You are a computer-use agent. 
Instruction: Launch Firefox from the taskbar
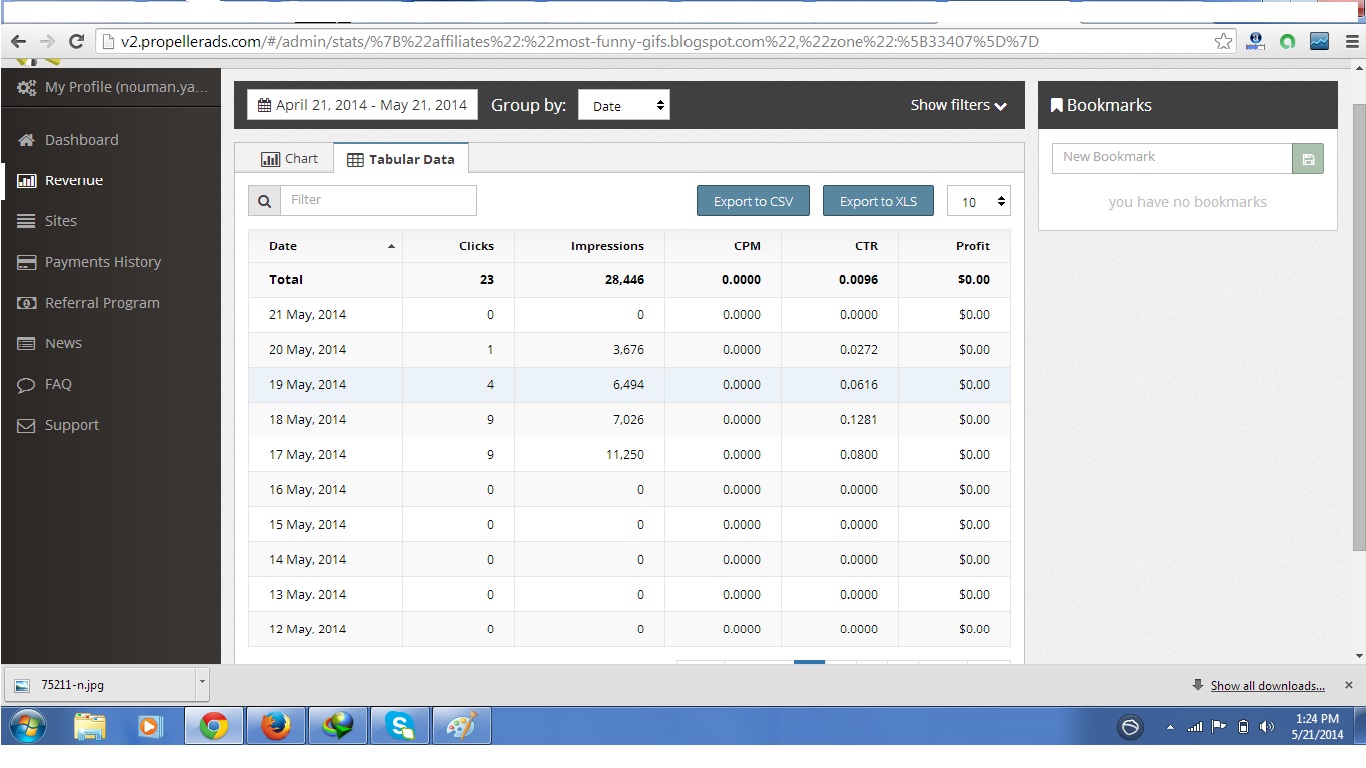[x=275, y=726]
